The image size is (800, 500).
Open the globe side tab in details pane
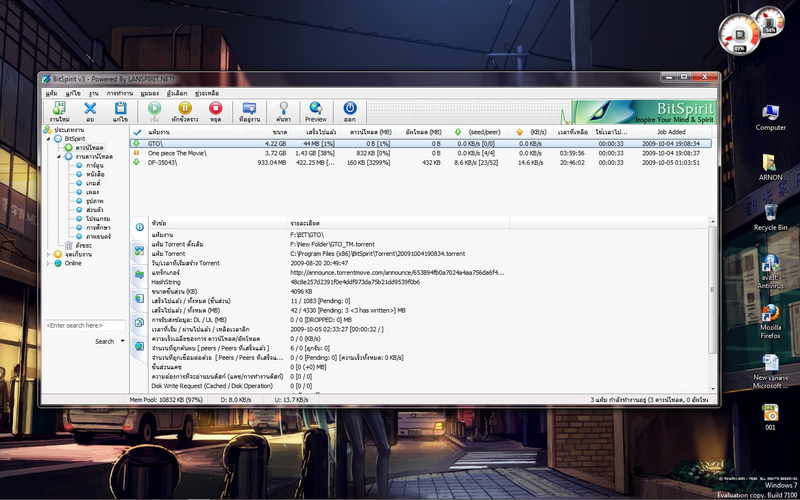tap(139, 346)
